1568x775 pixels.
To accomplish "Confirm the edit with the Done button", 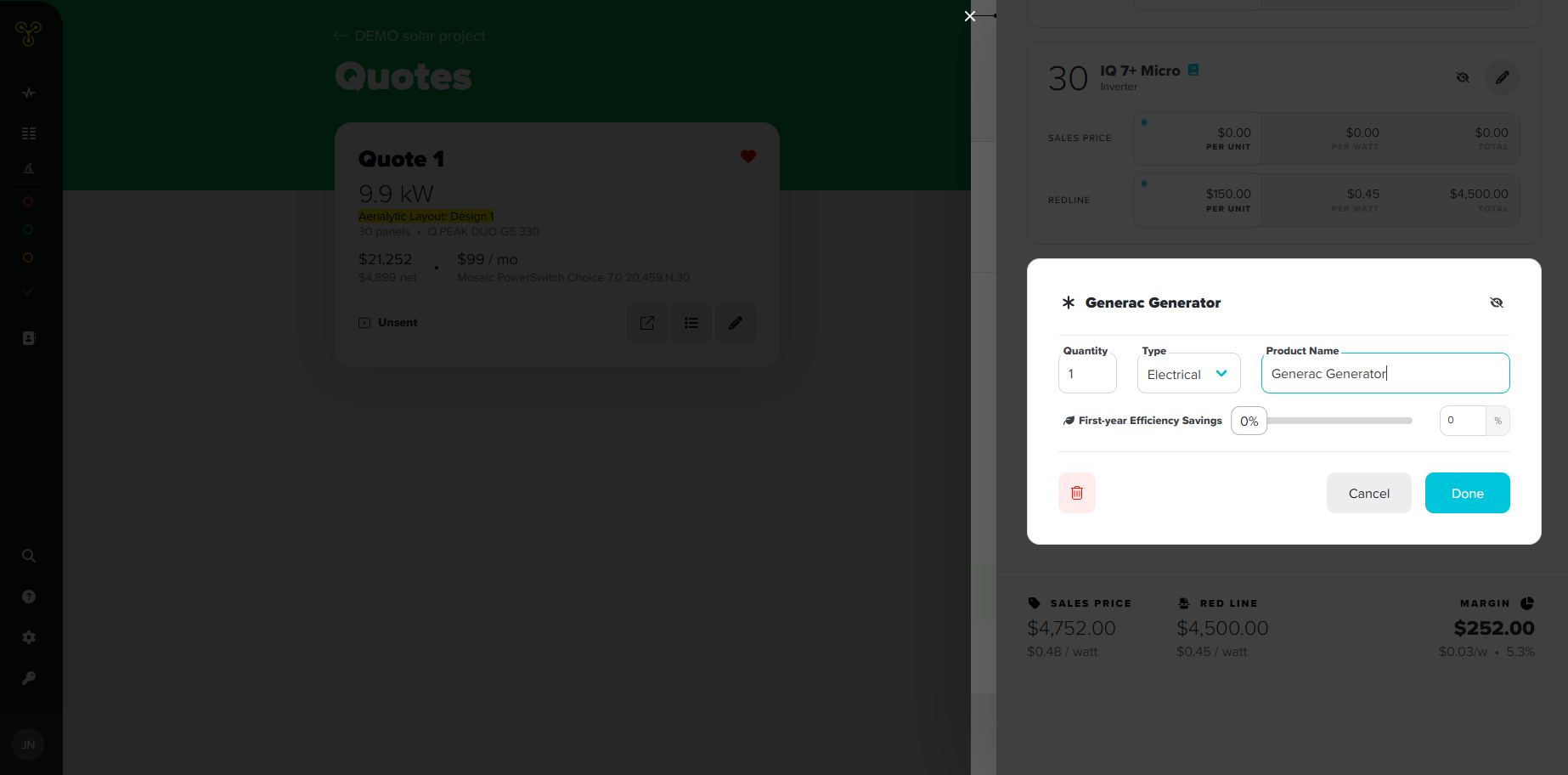I will point(1468,493).
